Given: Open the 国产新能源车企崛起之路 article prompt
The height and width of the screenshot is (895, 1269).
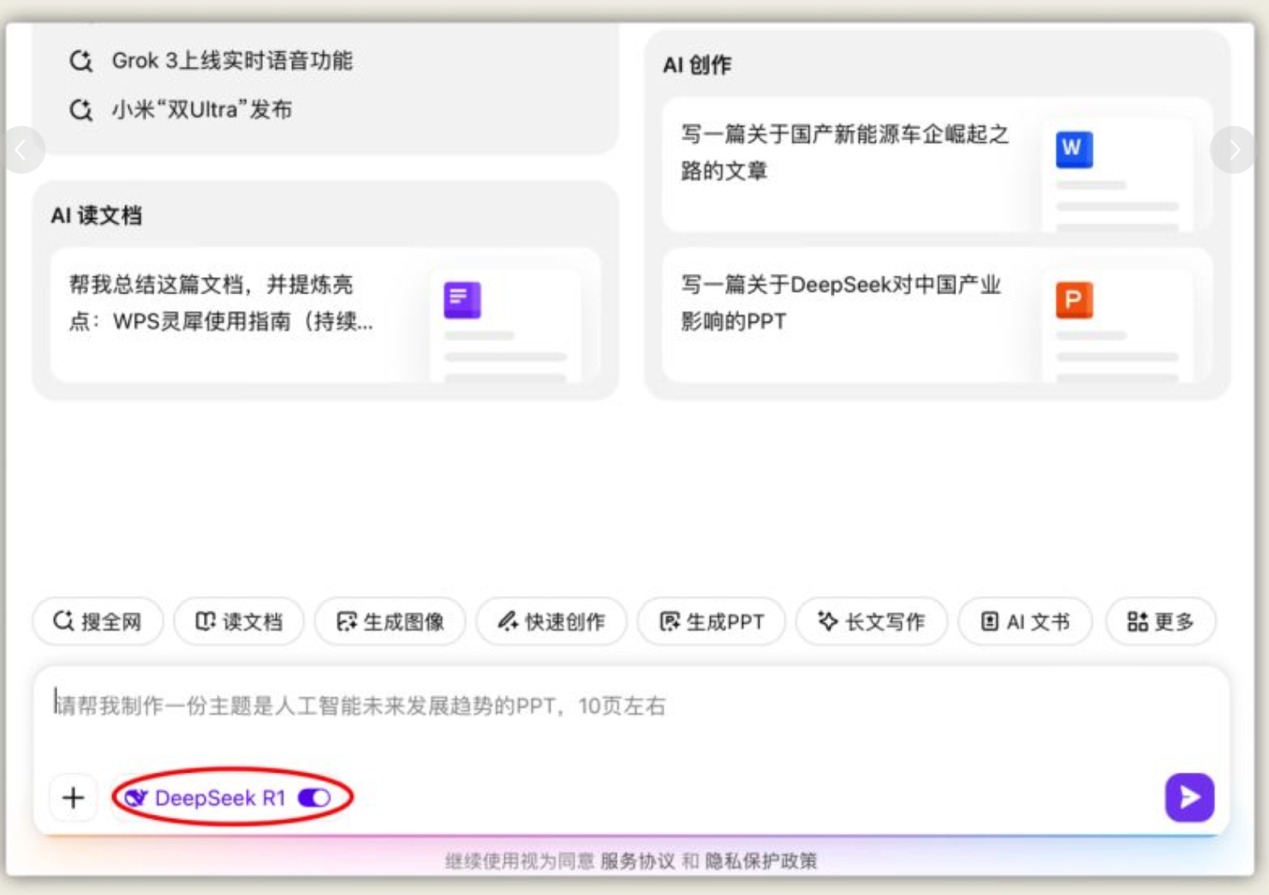Looking at the screenshot, I should coord(937,165).
